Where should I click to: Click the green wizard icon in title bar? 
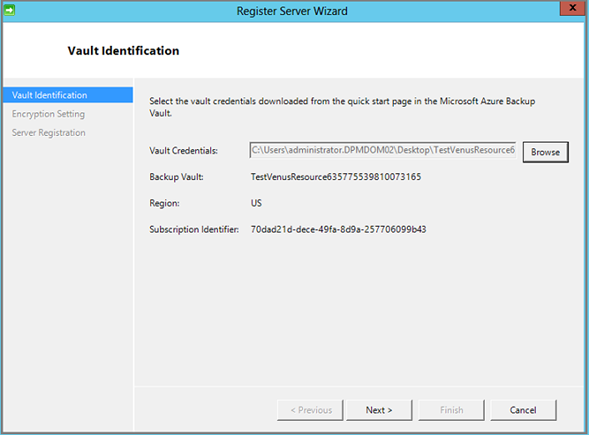click(x=9, y=10)
